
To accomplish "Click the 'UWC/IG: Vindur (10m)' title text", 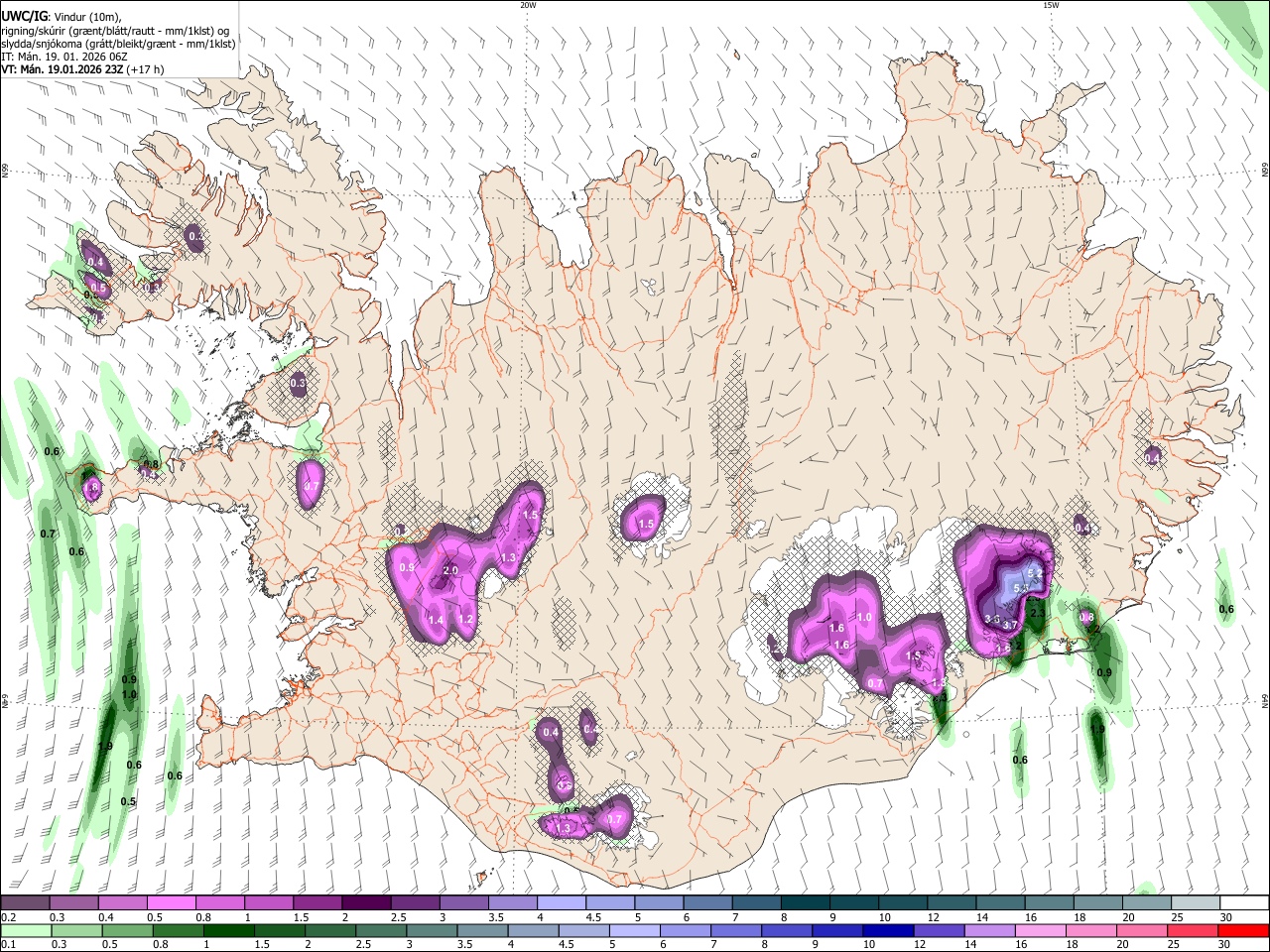I will pyautogui.click(x=60, y=17).
